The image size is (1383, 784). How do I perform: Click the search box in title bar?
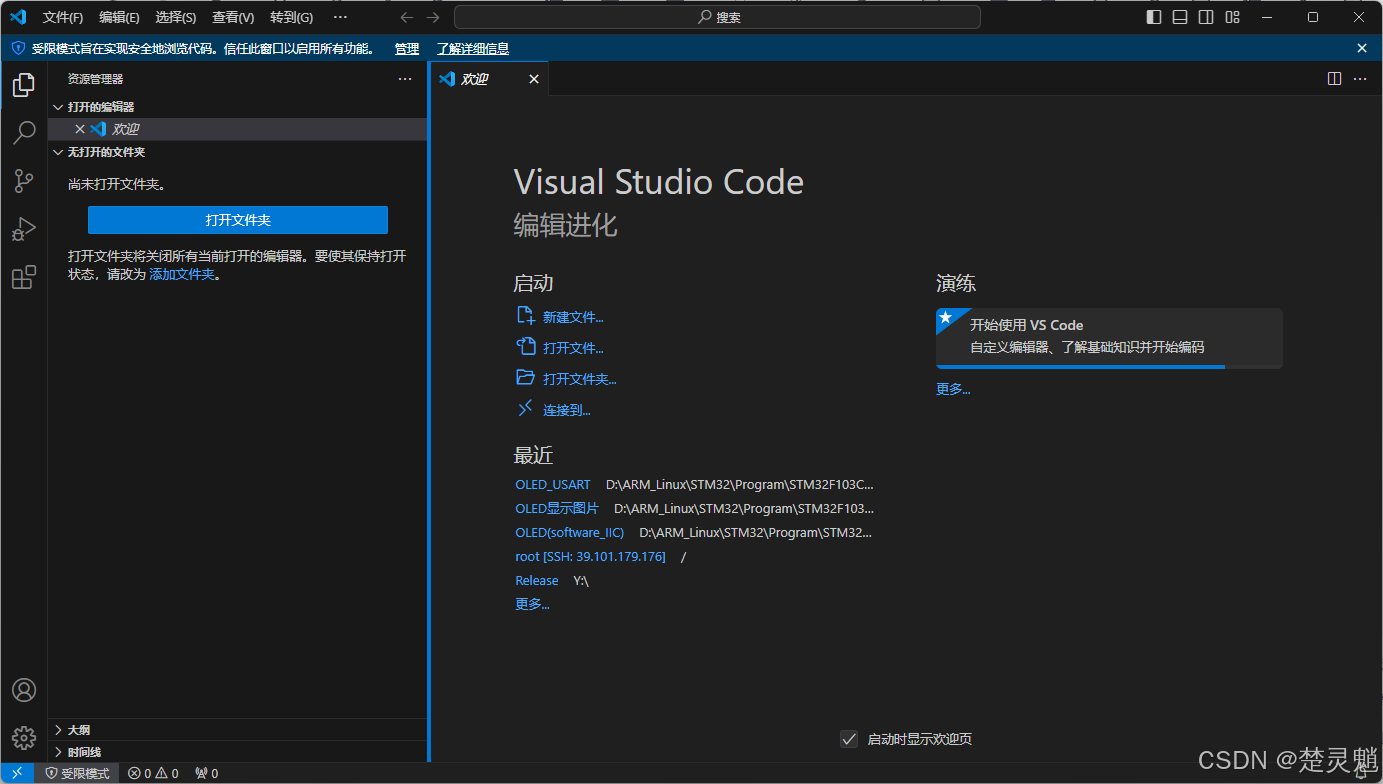click(x=717, y=17)
